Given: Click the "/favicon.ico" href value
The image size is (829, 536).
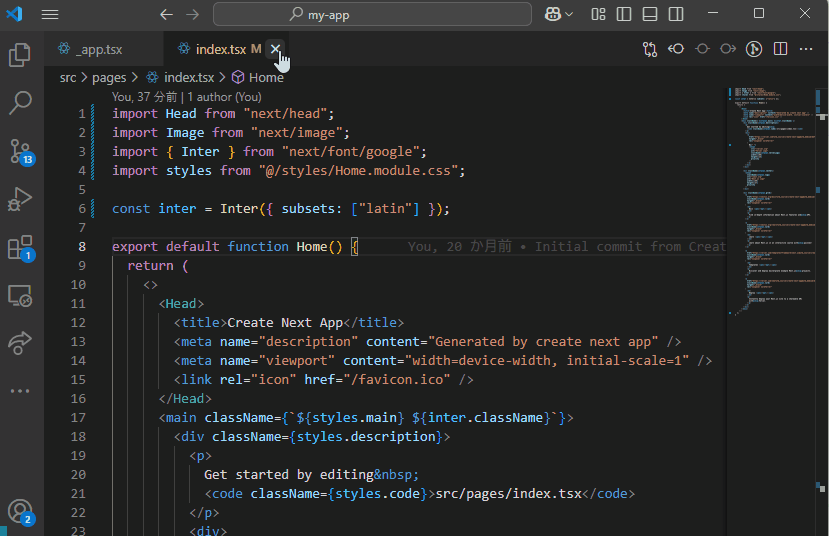Looking at the screenshot, I should pyautogui.click(x=400, y=380).
